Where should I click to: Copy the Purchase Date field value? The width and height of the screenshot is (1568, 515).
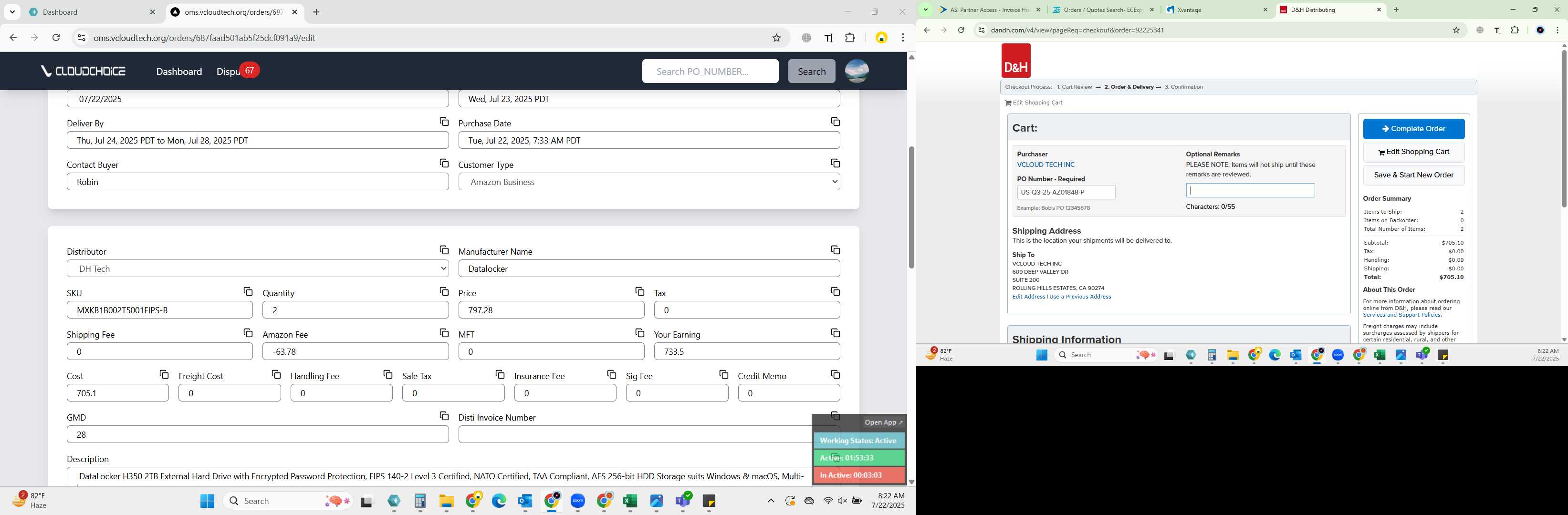click(x=835, y=122)
